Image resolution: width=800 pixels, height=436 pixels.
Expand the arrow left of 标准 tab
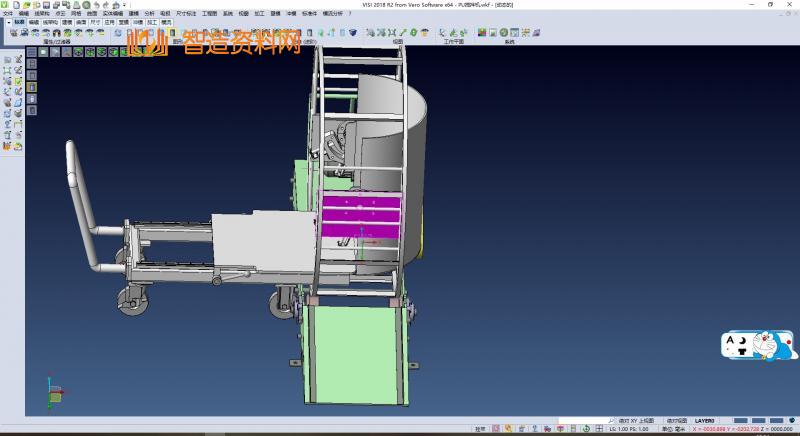click(x=8, y=21)
